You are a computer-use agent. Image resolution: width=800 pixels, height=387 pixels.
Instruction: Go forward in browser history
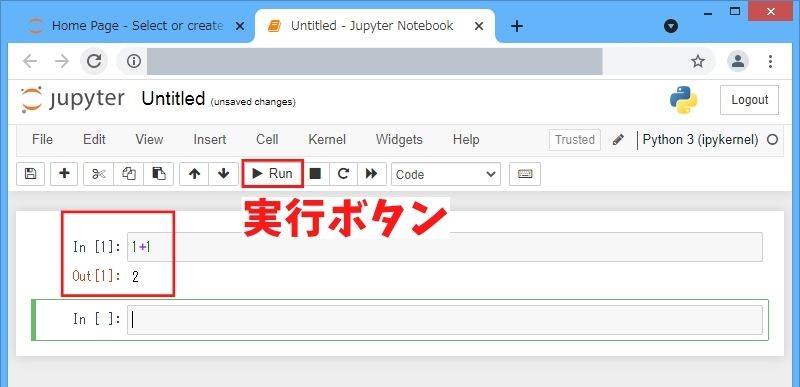62,62
